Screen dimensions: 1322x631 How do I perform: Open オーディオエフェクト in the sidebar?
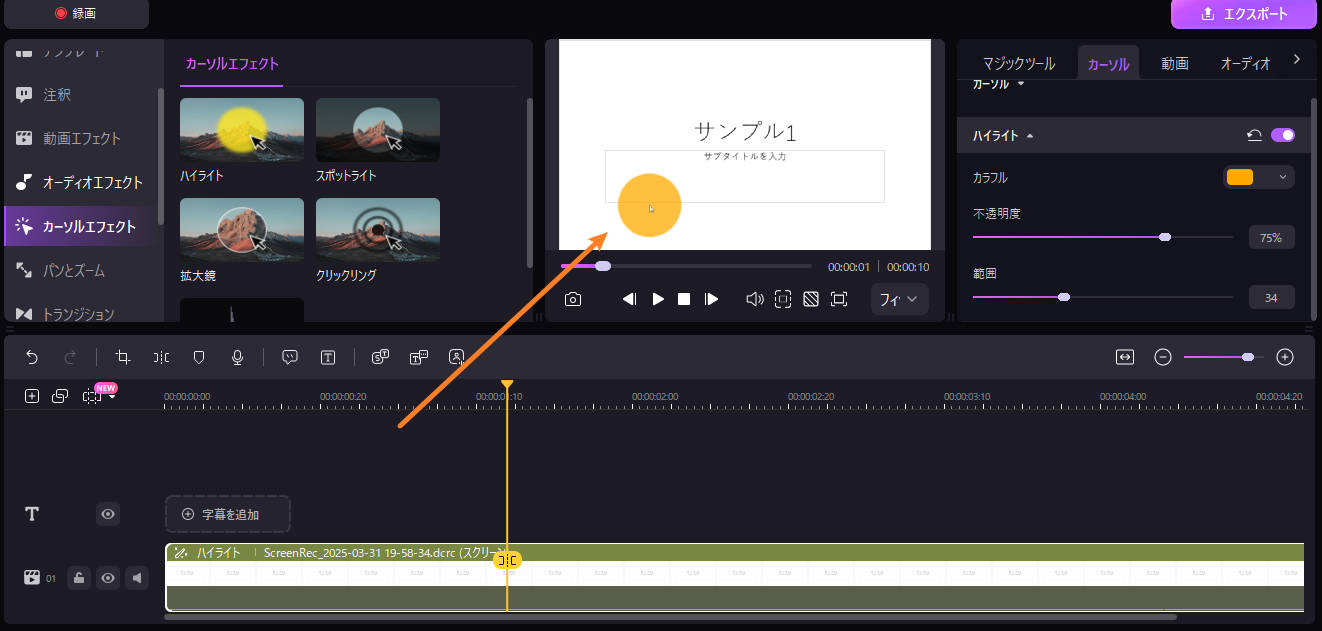point(81,183)
